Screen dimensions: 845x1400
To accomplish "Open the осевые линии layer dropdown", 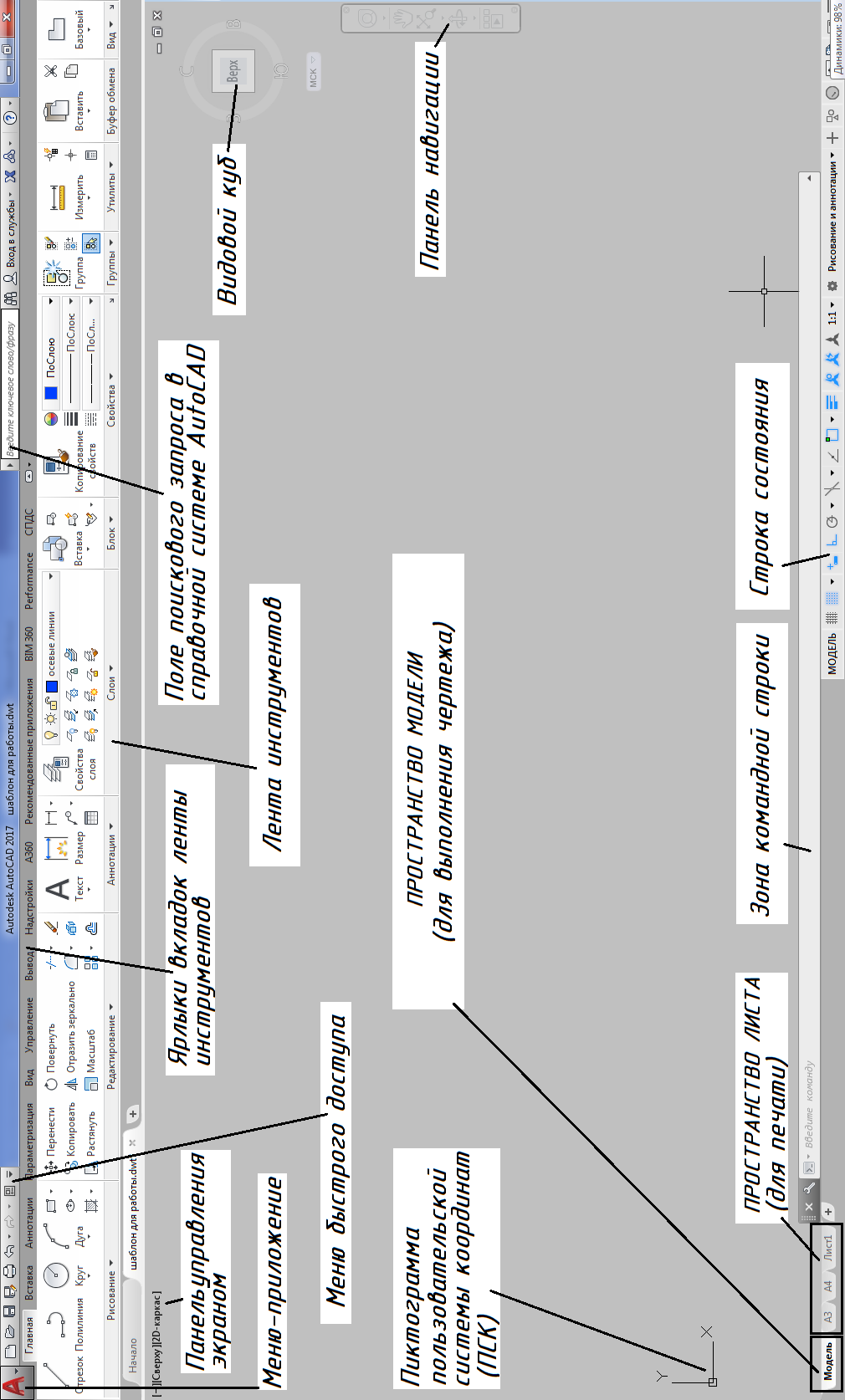I will [x=51, y=577].
